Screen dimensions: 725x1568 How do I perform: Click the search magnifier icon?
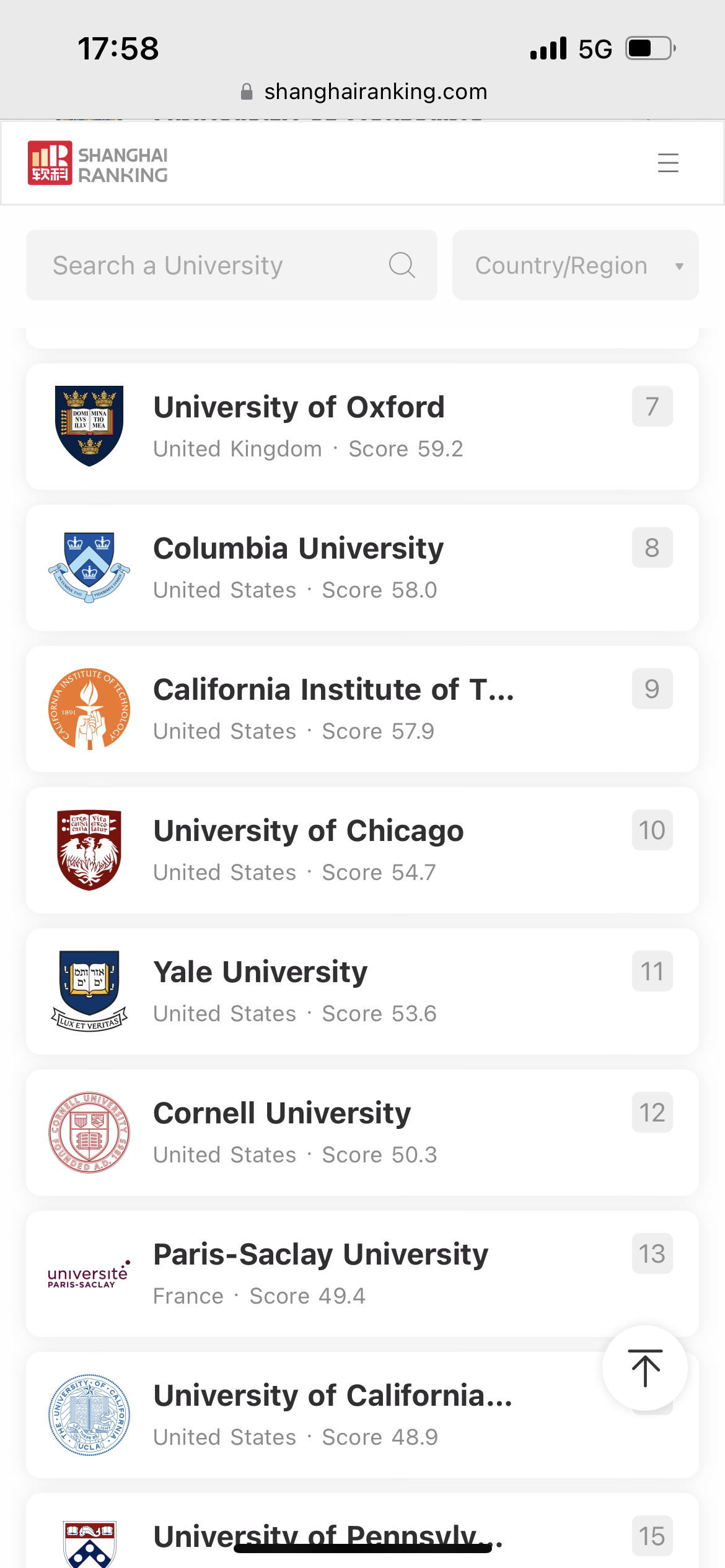(x=402, y=265)
